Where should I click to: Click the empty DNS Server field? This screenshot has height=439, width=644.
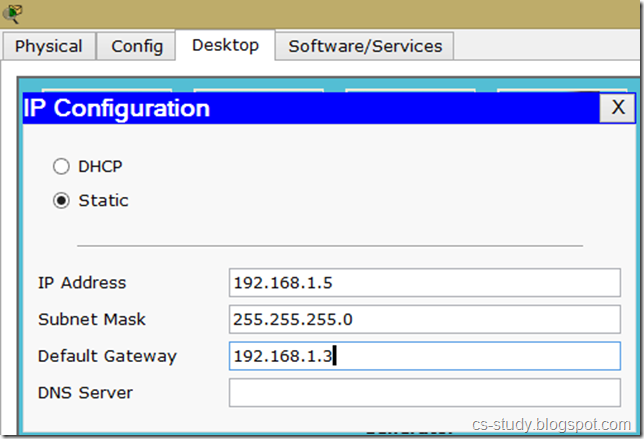pyautogui.click(x=424, y=393)
